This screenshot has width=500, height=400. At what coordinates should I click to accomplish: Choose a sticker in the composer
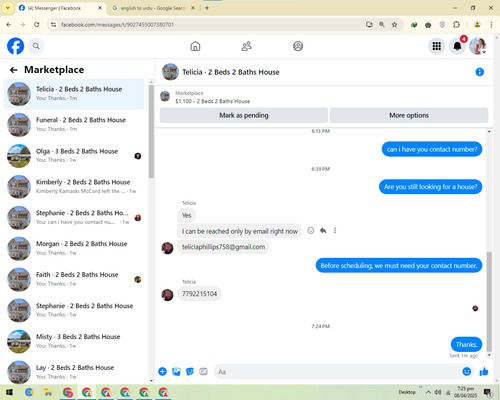(190, 371)
